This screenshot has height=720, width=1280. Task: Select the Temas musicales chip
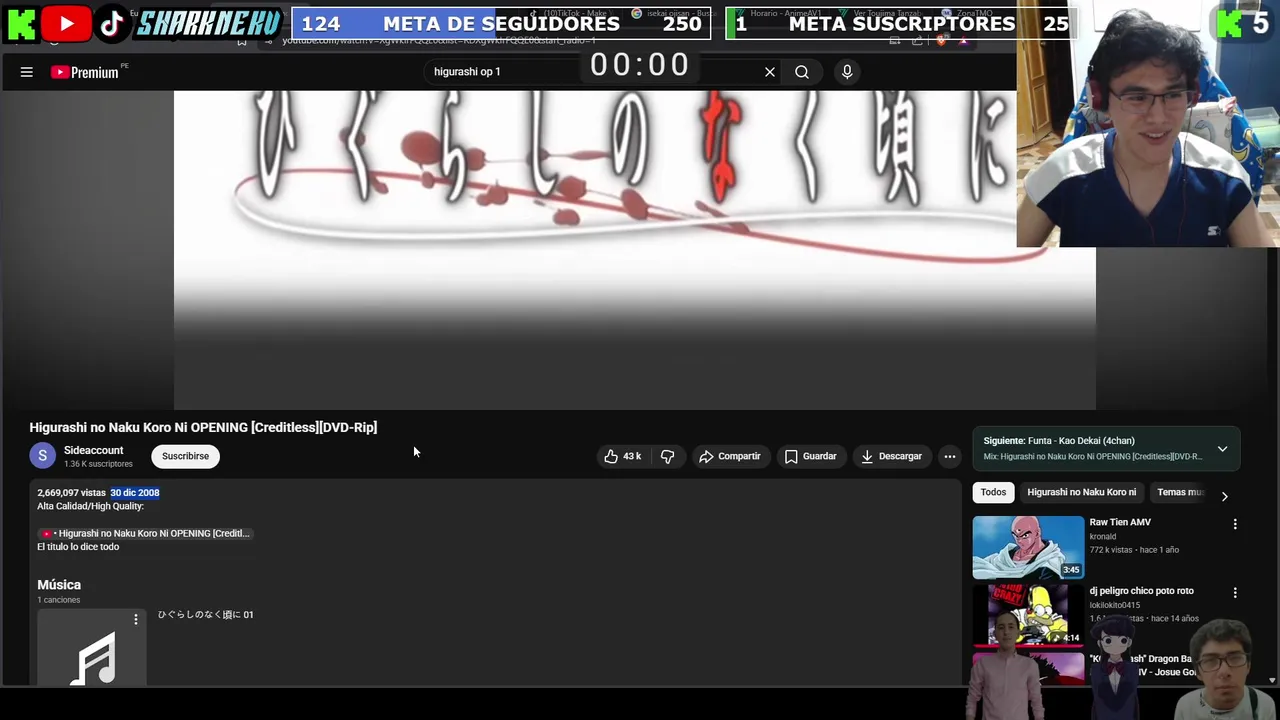click(x=1180, y=492)
